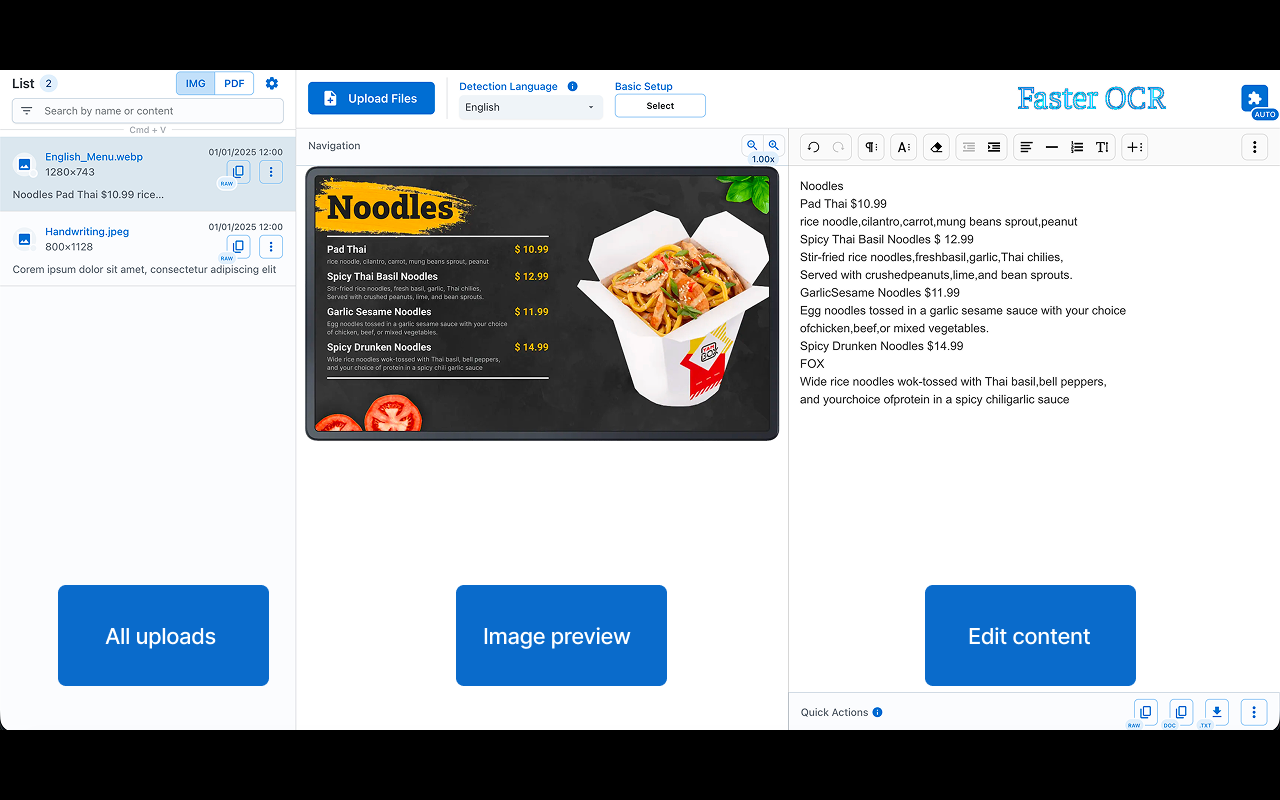Screen dimensions: 1280x800
Task: Open the editor toolbar overflow menu
Action: [x=1255, y=147]
